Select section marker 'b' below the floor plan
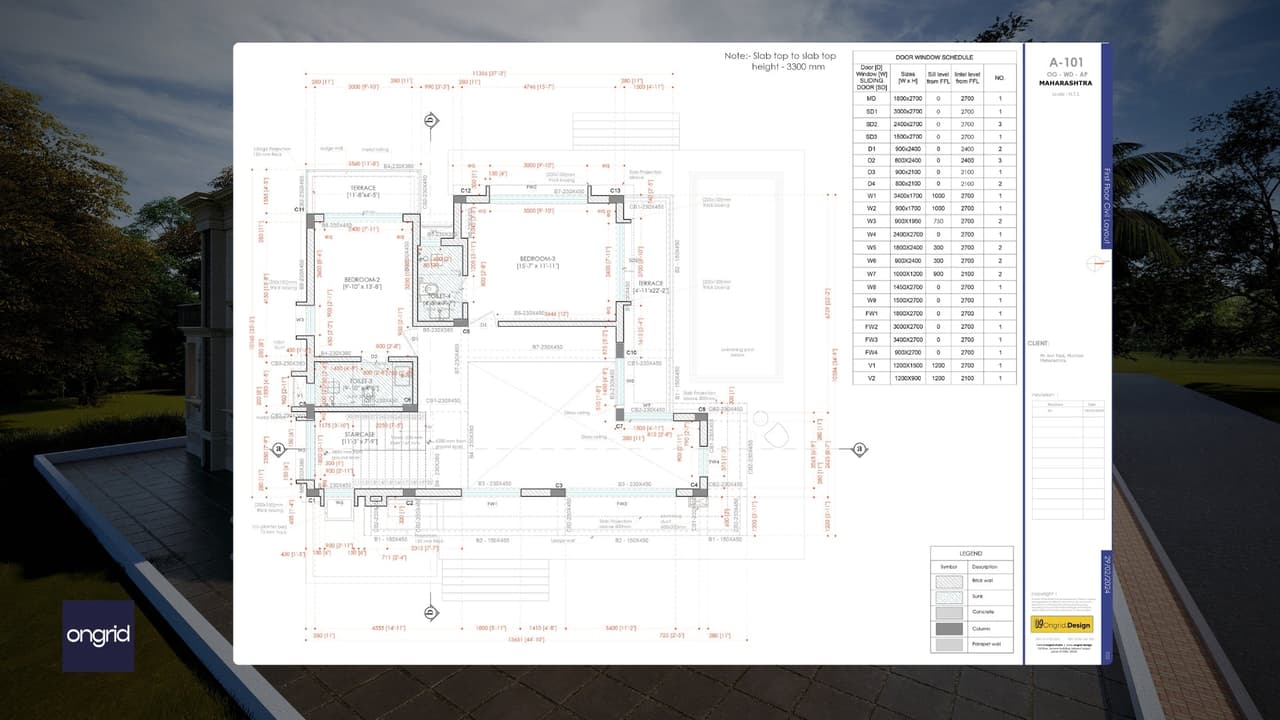The height and width of the screenshot is (720, 1280). tap(430, 612)
